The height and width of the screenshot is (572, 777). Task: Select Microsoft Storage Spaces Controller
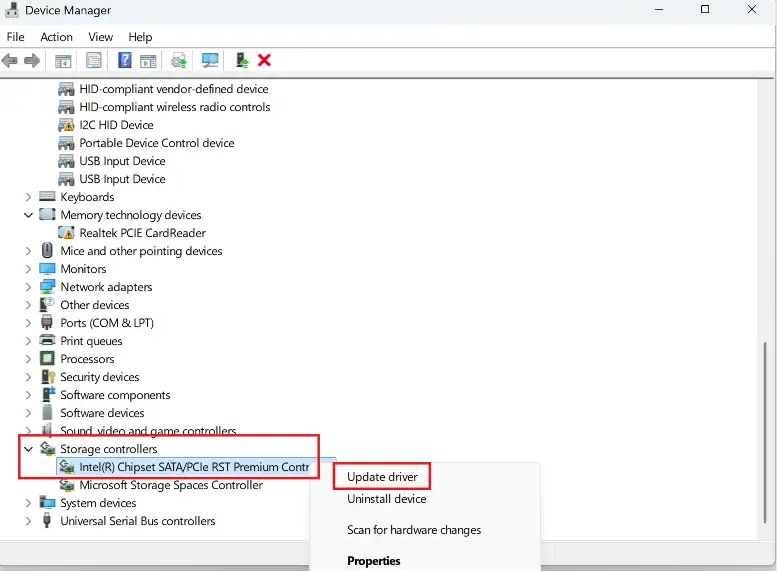point(171,485)
